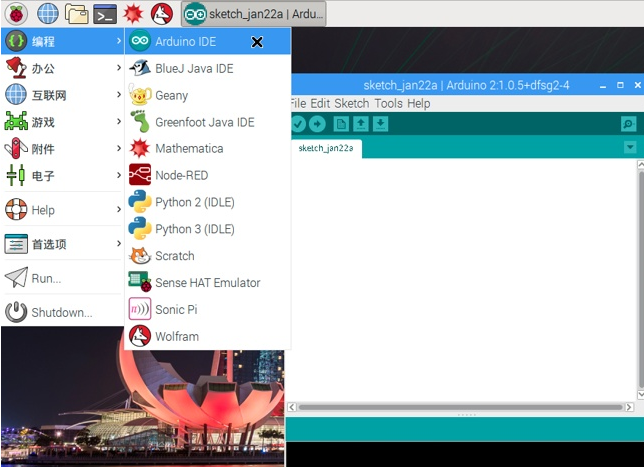Viewport: 644px width, 467px height.
Task: Open a sketch using the up-arrow icon
Action: 361,124
